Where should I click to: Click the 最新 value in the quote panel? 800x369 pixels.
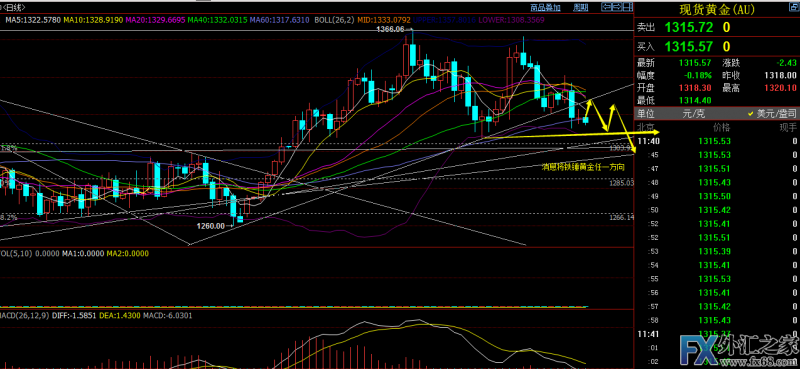tap(695, 63)
